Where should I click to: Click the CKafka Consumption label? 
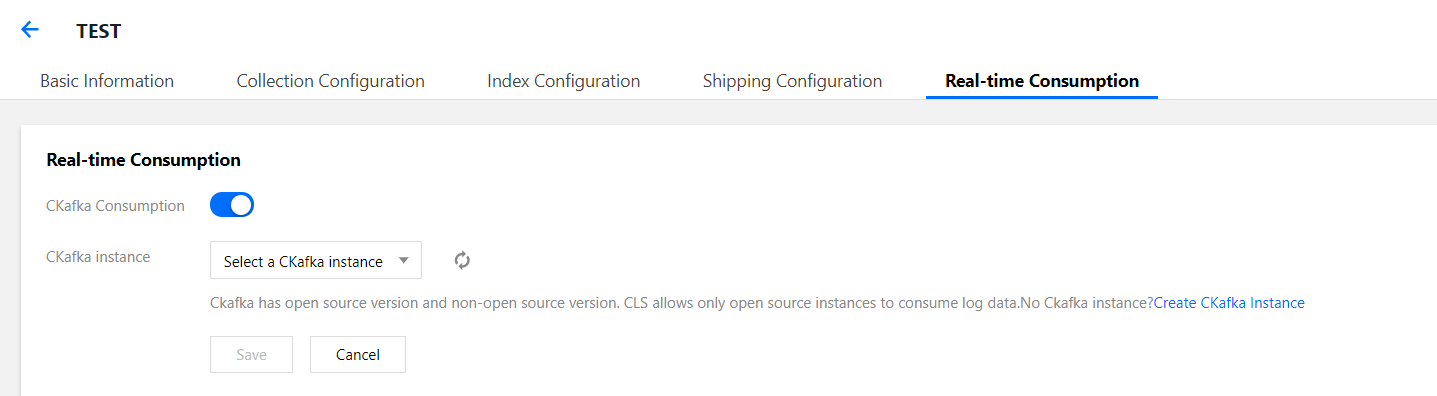pyautogui.click(x=116, y=206)
